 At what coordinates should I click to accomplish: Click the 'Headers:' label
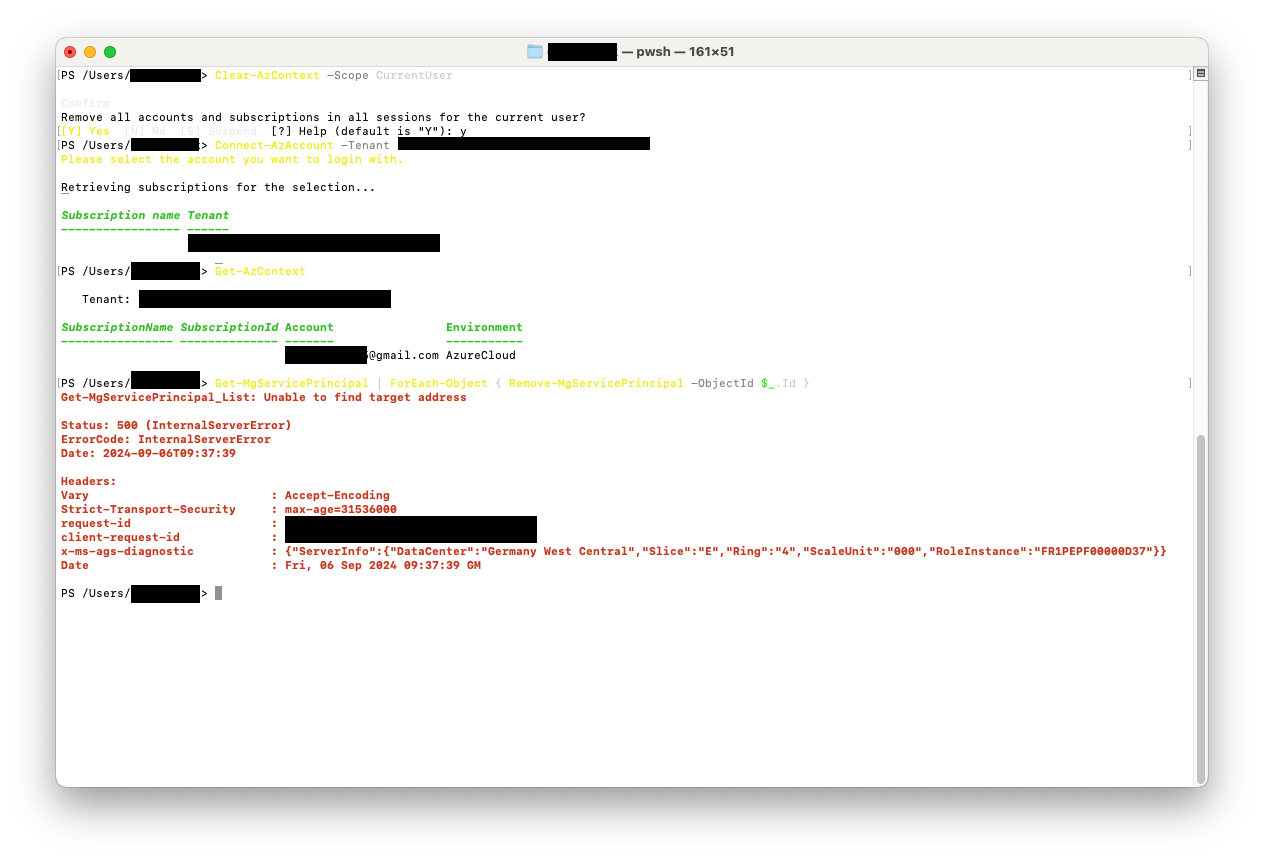[x=89, y=482]
